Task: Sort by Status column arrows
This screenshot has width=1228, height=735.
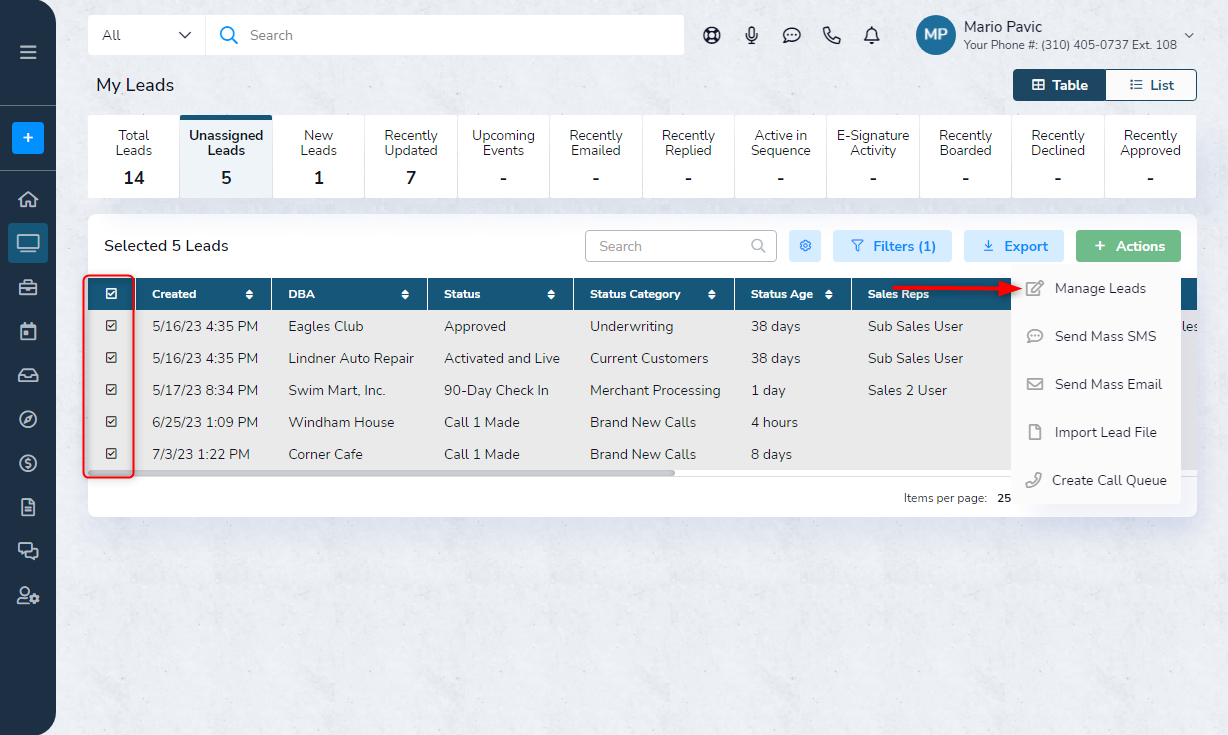Action: tap(551, 294)
